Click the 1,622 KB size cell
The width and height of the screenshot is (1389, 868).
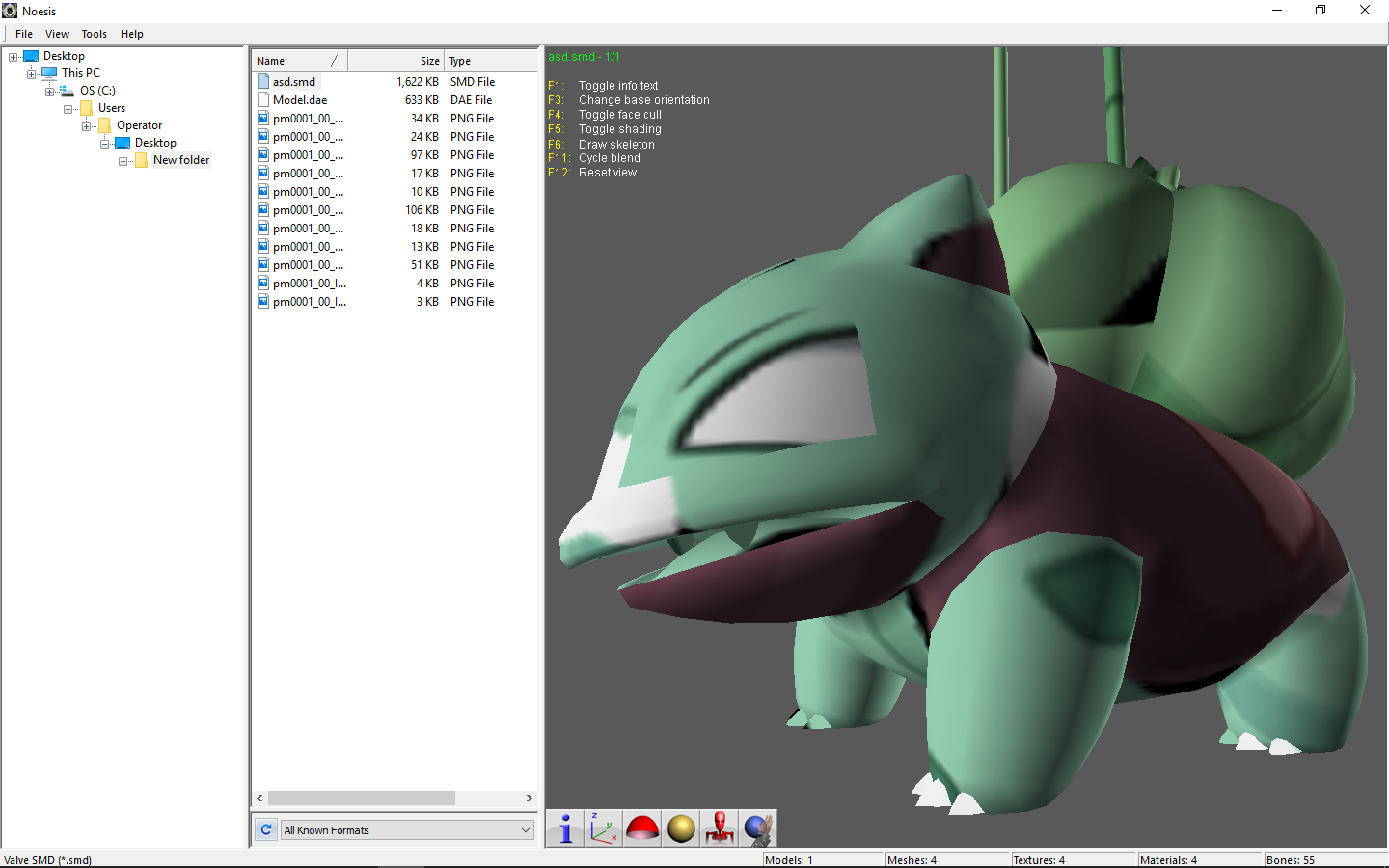[418, 82]
